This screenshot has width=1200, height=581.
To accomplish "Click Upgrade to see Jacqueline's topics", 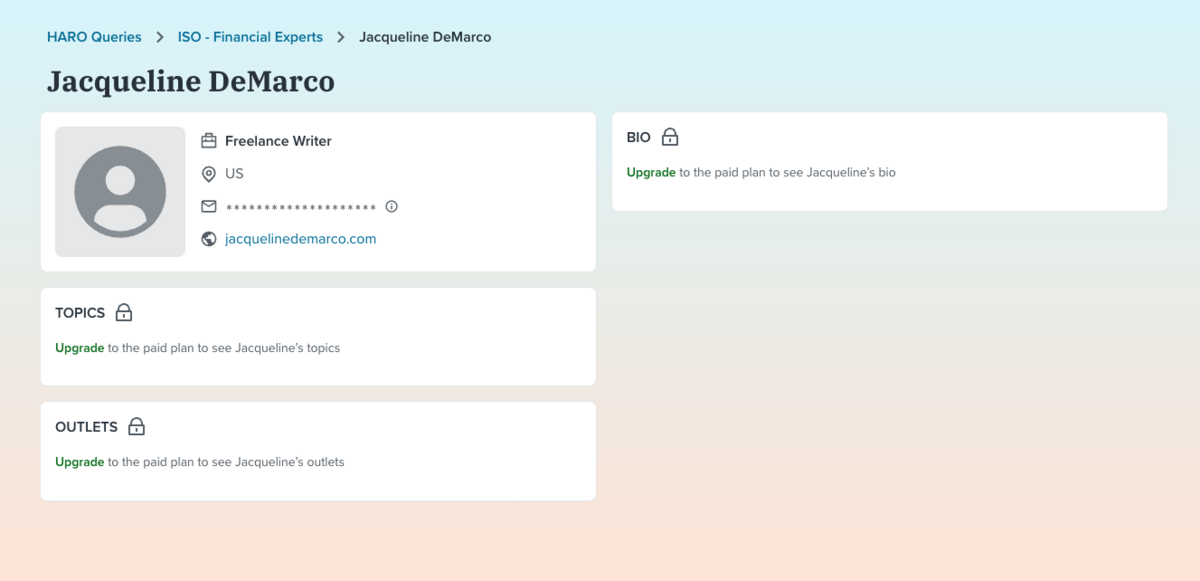I will coord(80,348).
